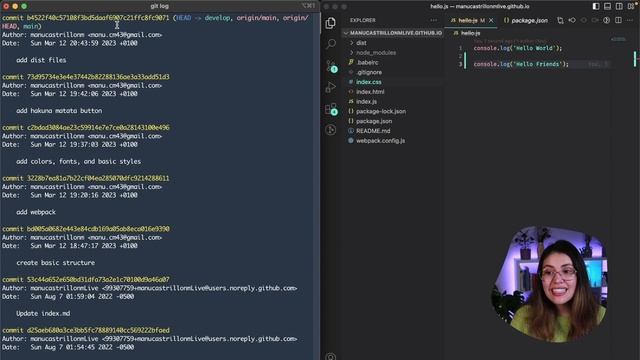Click the 'git log' terminal window title
This screenshot has height=360, width=640.
pyautogui.click(x=160, y=6)
